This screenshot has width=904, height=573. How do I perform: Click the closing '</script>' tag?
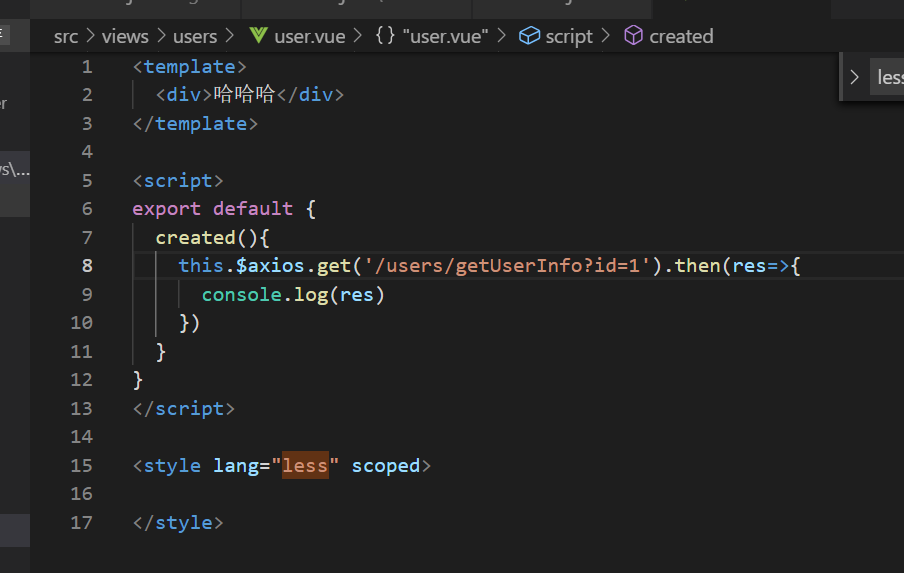point(184,409)
